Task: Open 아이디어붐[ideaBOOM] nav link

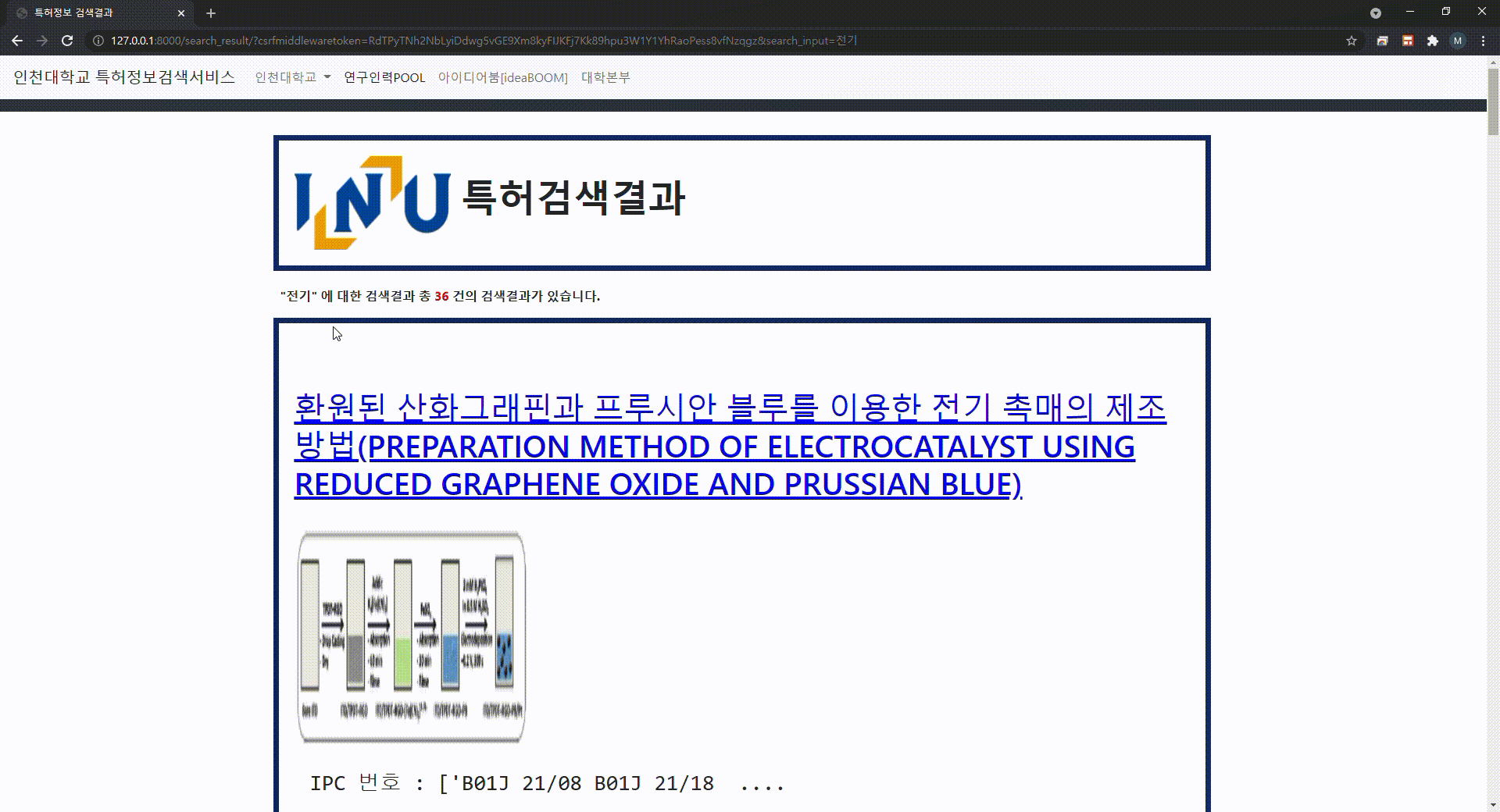Action: pos(503,77)
